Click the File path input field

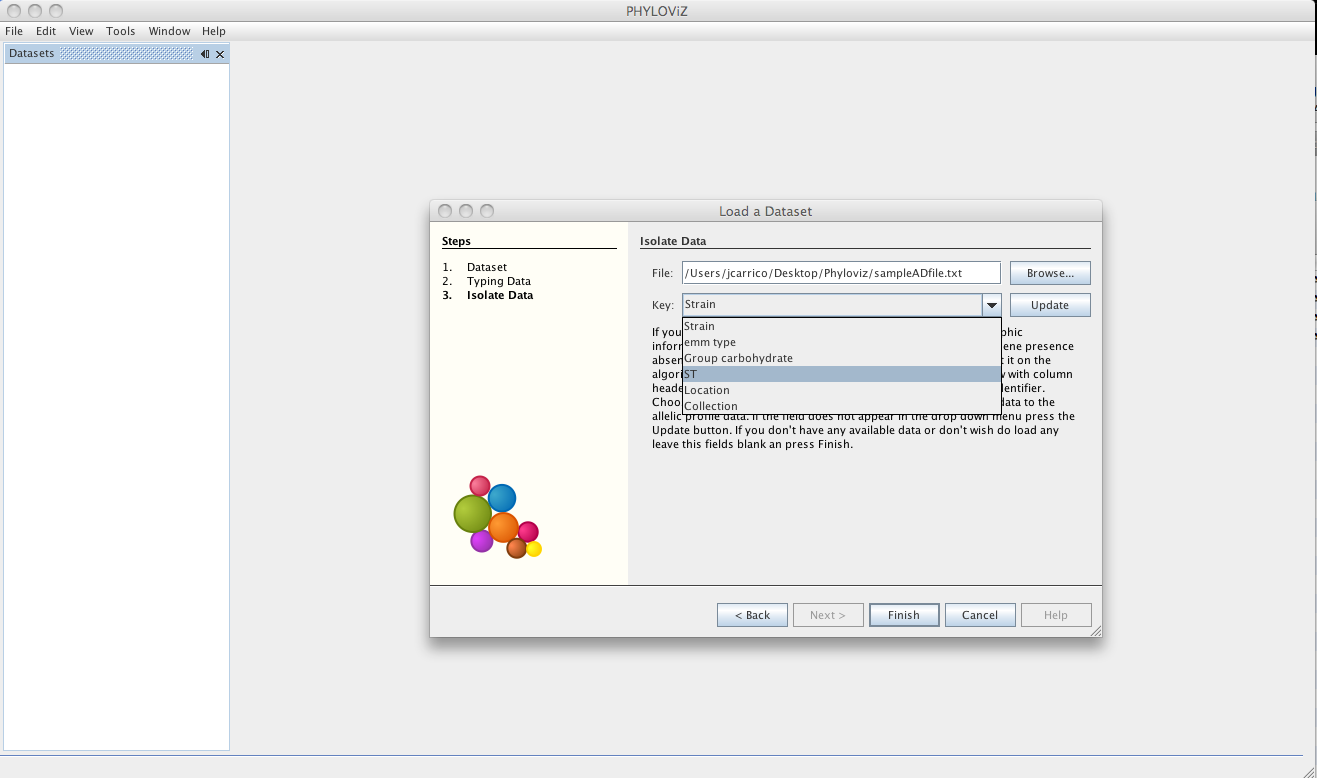[841, 273]
